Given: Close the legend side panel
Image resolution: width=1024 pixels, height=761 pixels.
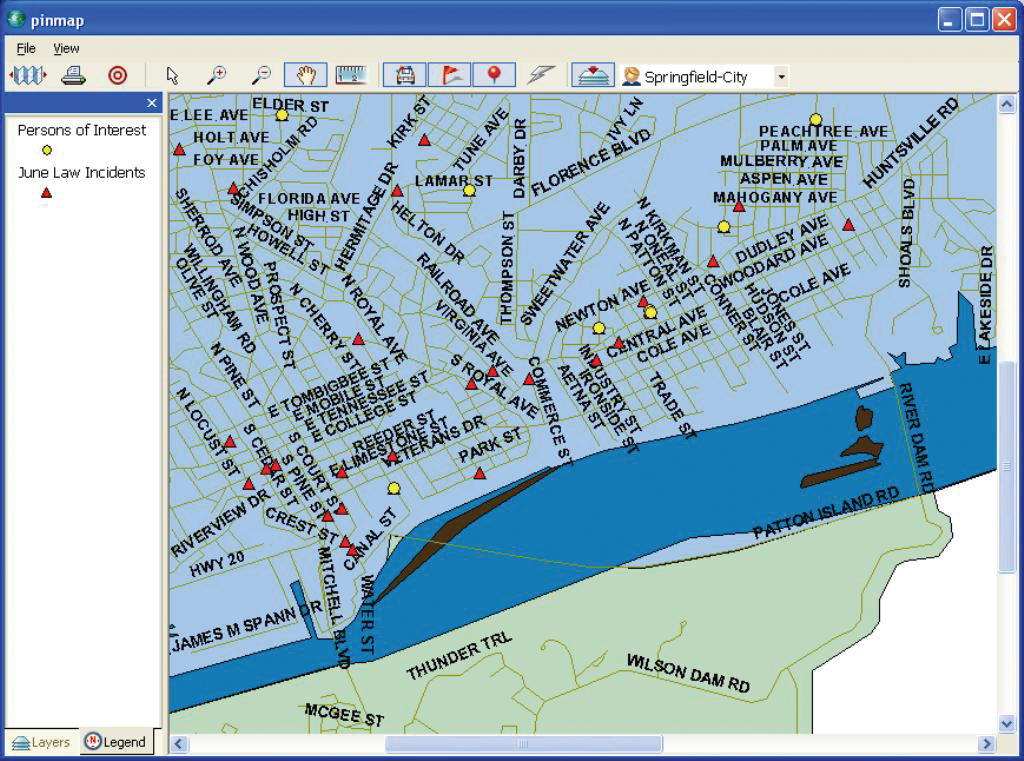Looking at the screenshot, I should pyautogui.click(x=151, y=102).
